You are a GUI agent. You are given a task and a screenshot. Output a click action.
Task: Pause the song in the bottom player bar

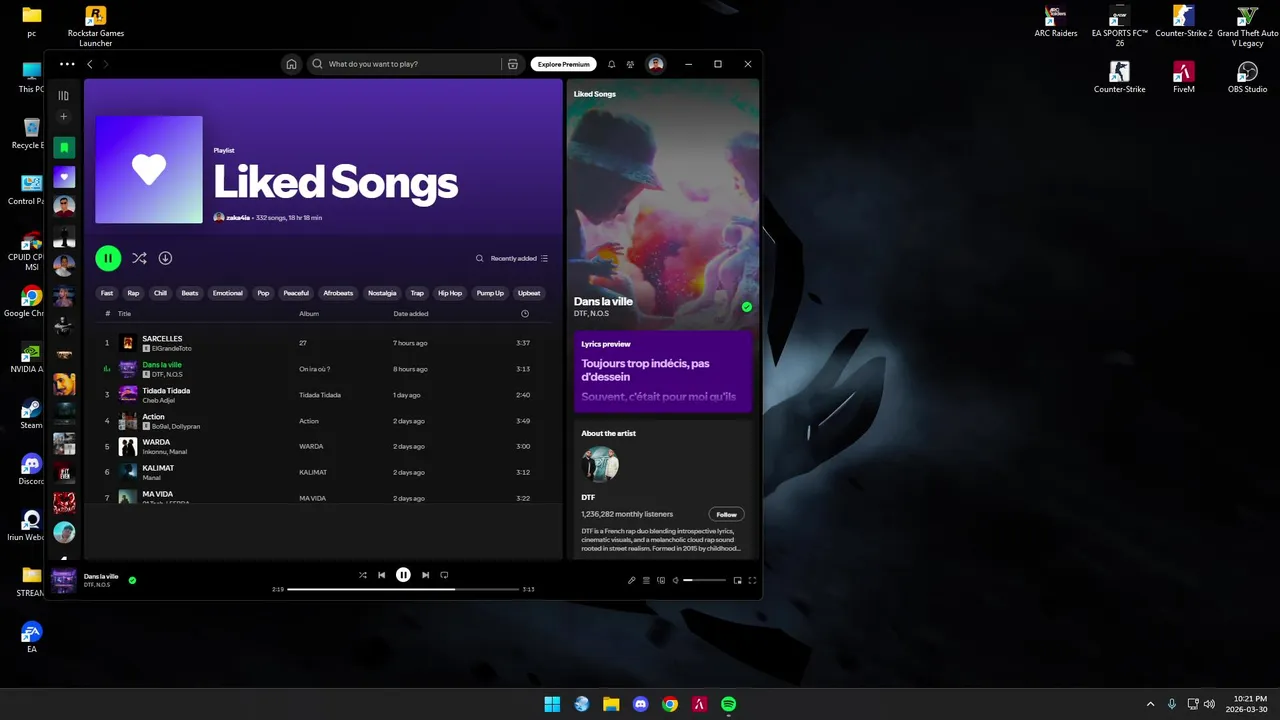(403, 575)
